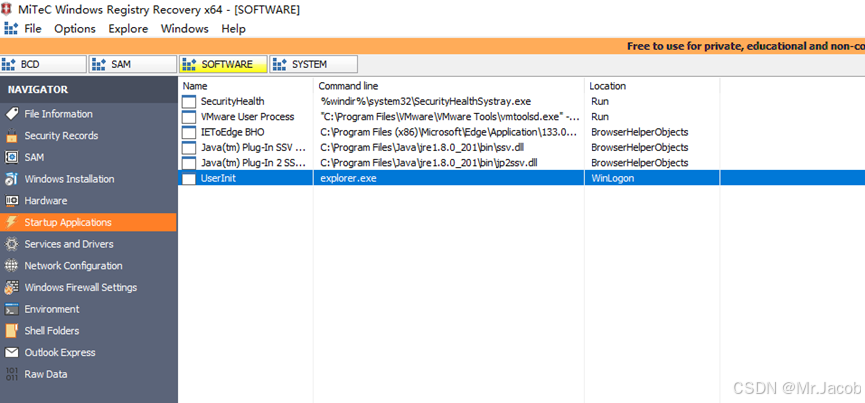Open the Windows menu
Image resolution: width=865 pixels, height=403 pixels.
(185, 29)
